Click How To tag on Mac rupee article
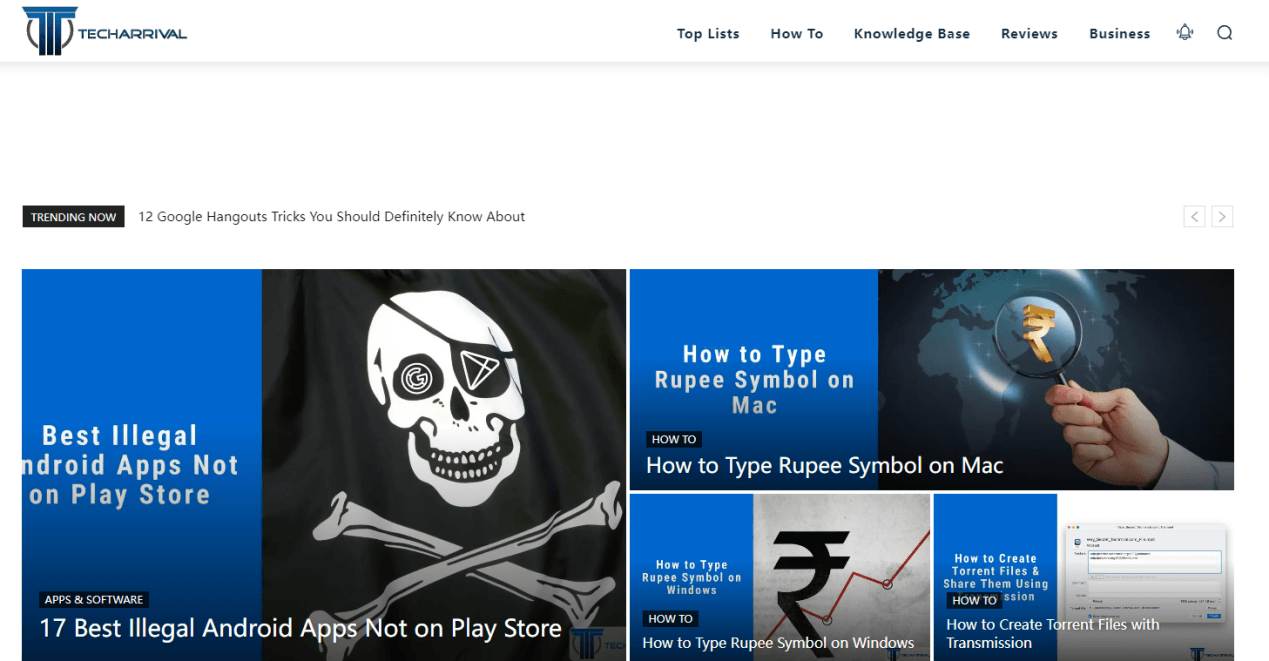Image resolution: width=1269 pixels, height=661 pixels. (674, 439)
